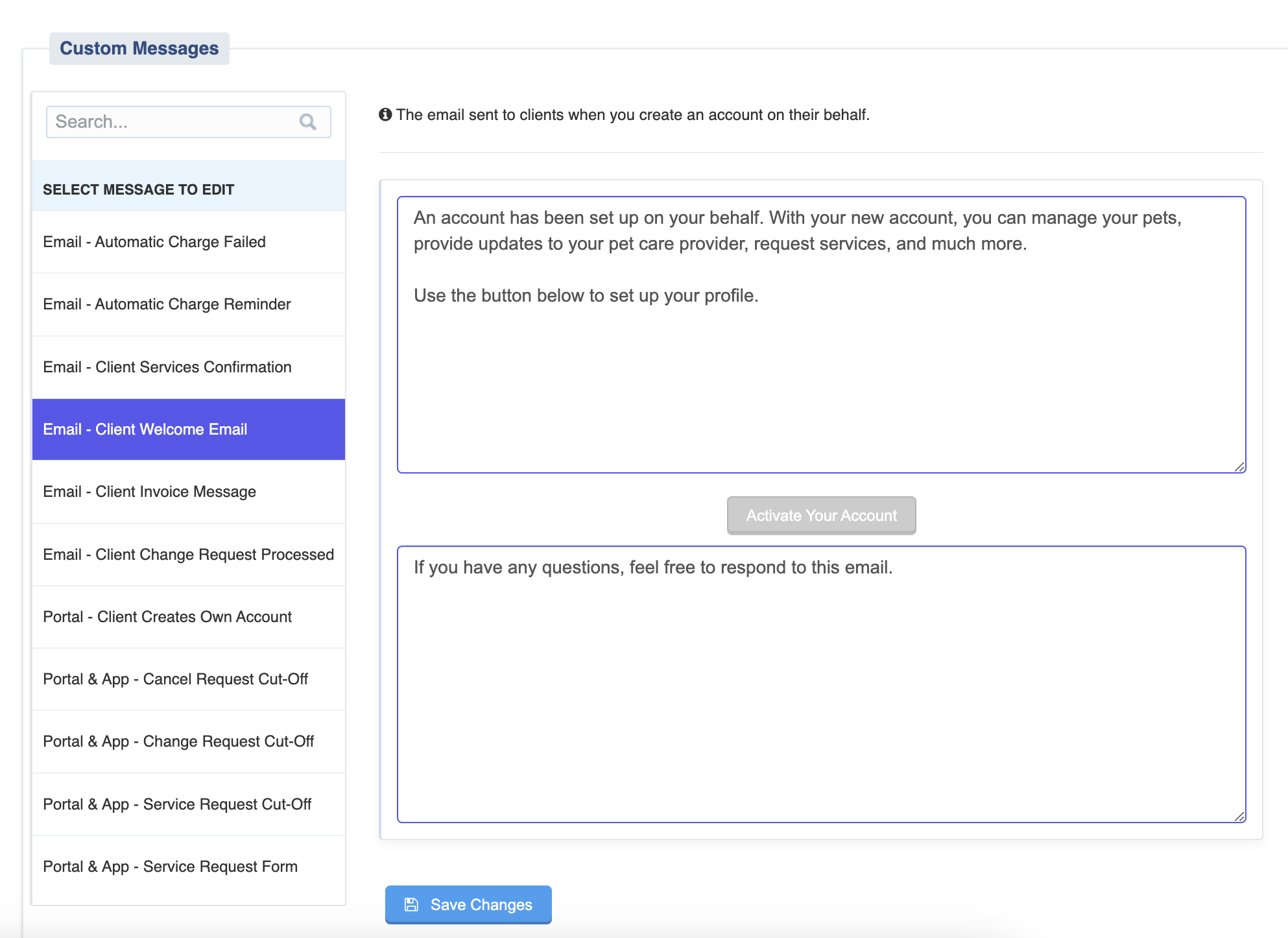This screenshot has height=938, width=1288.
Task: Click the Save Changes button
Action: (x=468, y=904)
